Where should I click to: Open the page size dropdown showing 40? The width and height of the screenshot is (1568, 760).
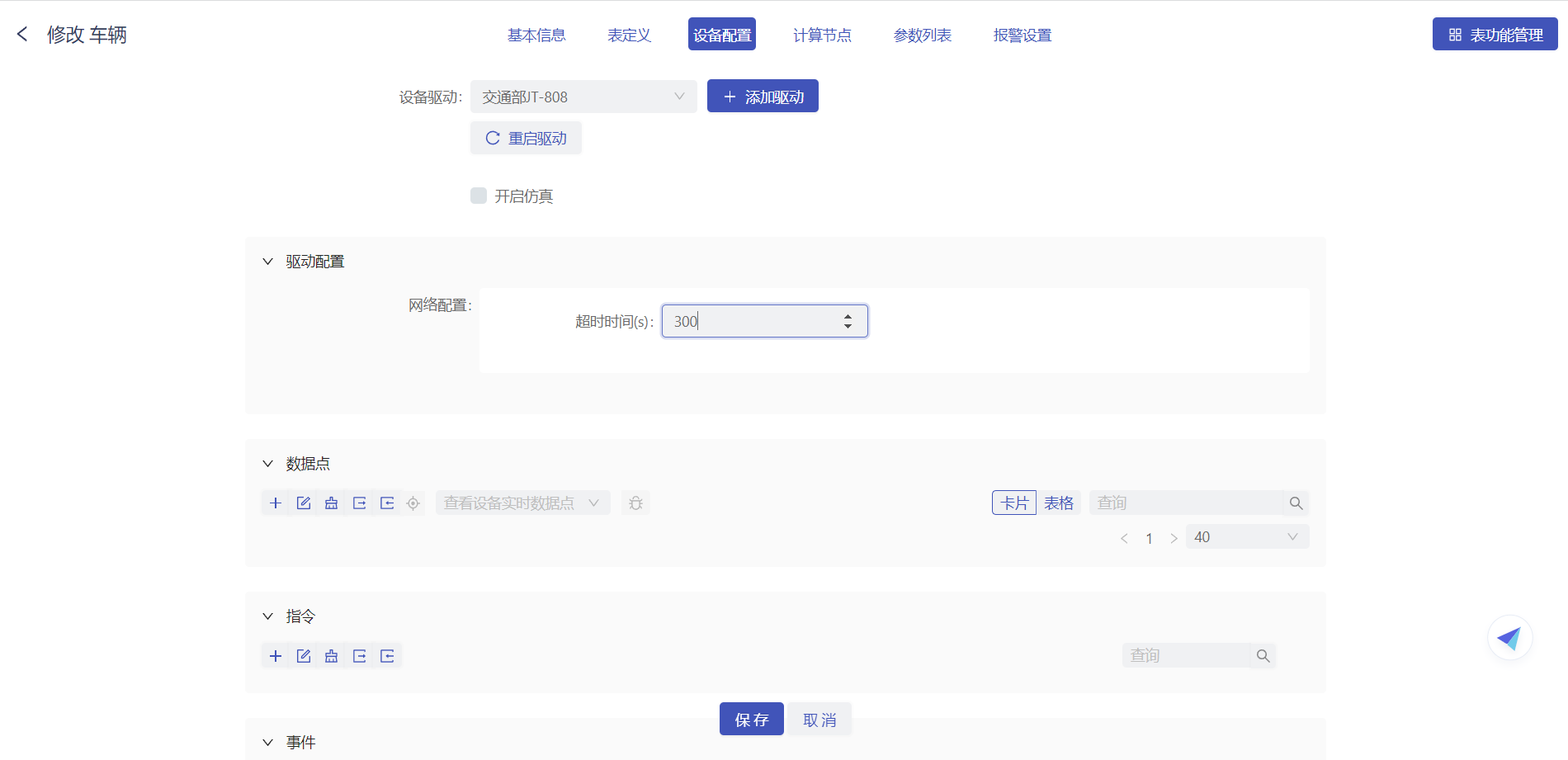click(x=1247, y=537)
